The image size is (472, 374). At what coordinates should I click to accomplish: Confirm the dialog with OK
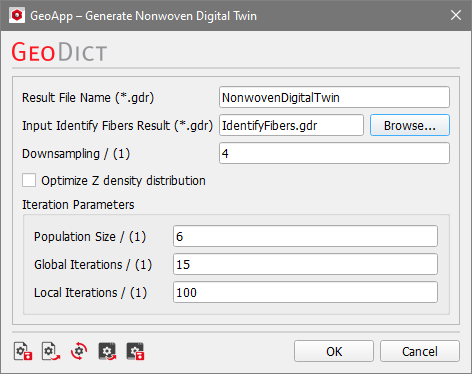coord(334,351)
